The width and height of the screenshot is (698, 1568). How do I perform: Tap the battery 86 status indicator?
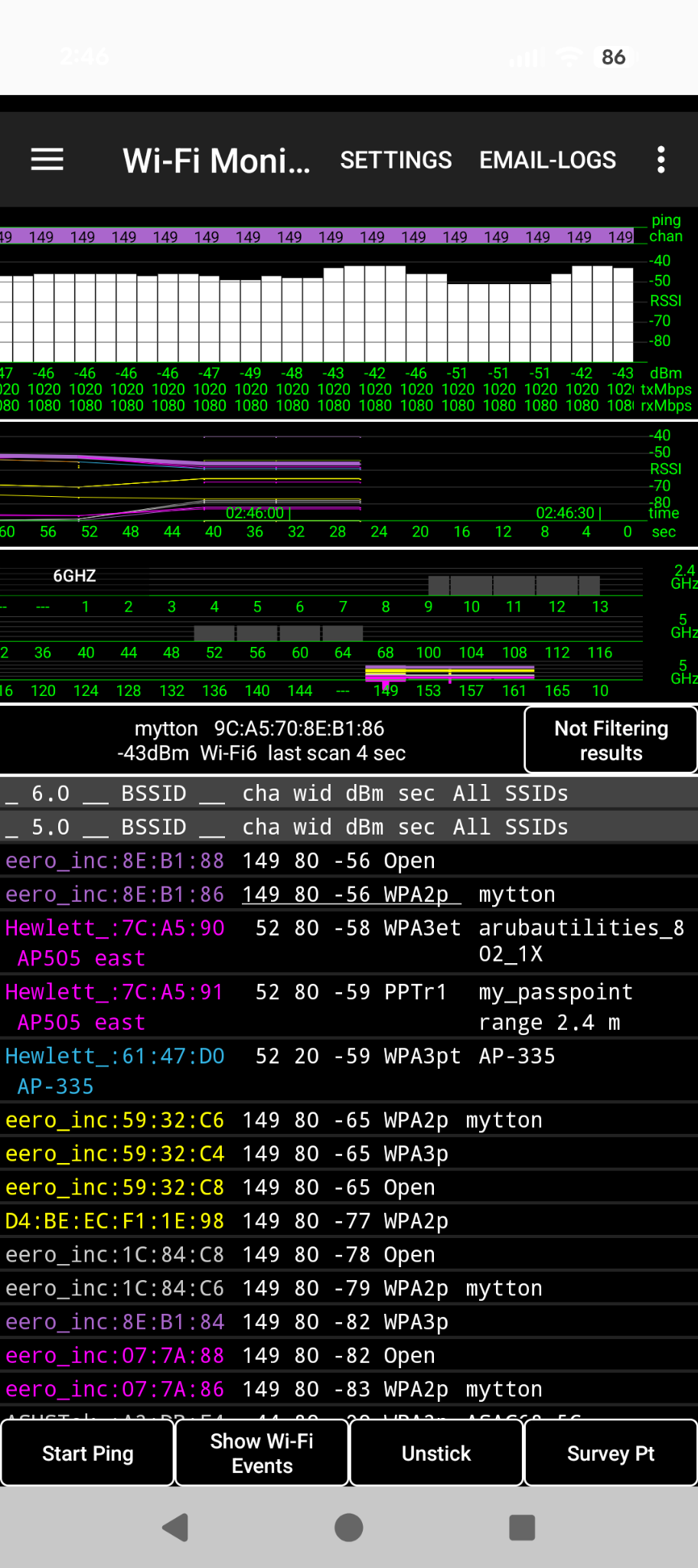pyautogui.click(x=614, y=57)
